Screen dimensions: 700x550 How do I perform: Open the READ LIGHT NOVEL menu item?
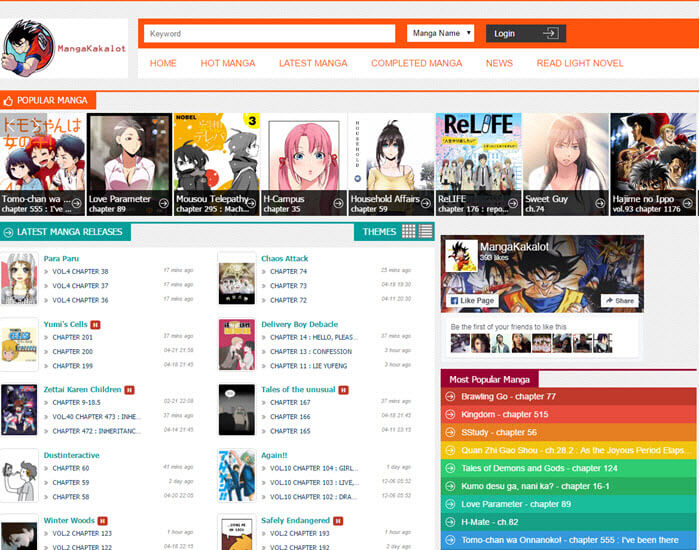pos(579,63)
